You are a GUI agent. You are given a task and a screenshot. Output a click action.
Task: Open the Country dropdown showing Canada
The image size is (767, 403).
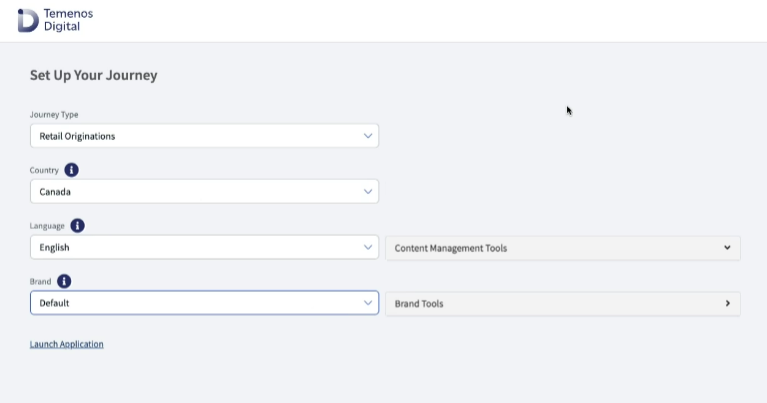(x=200, y=191)
